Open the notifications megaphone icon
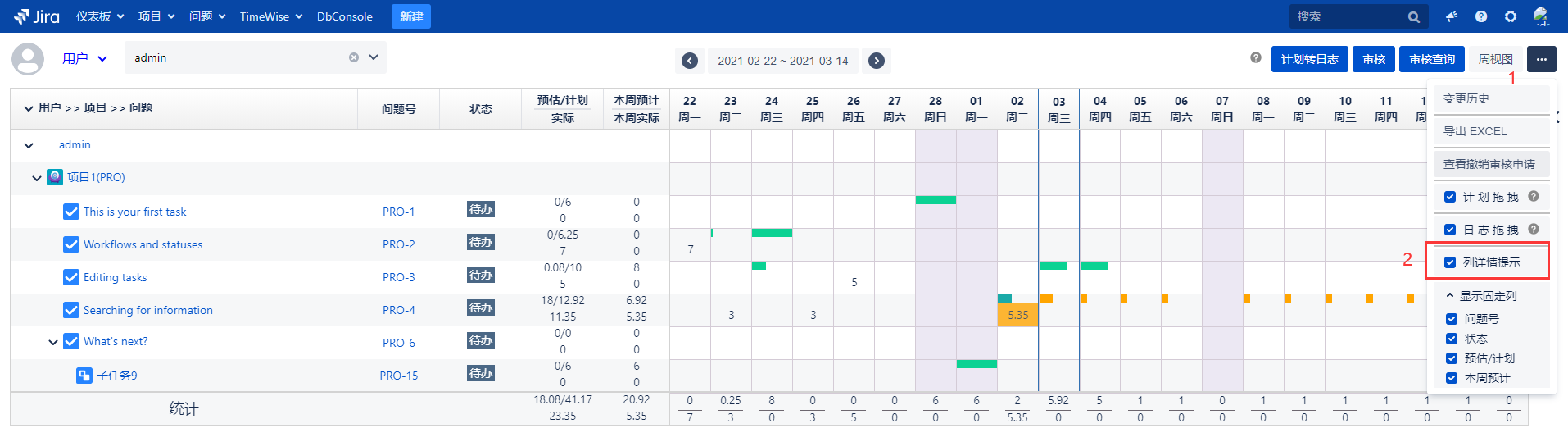This screenshot has height=442, width=1568. [1452, 16]
